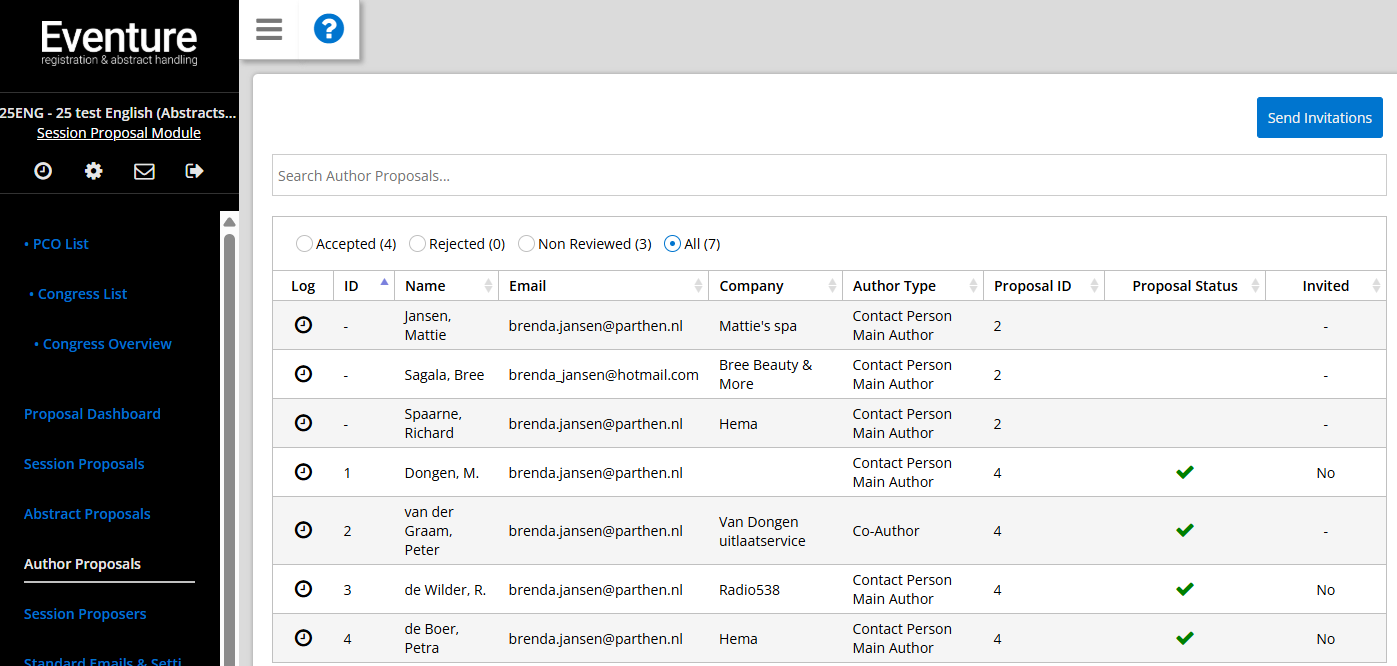Screen dimensions: 1397x666
Task: Open log clock icon for Jansen, Mattie
Action: [x=303, y=325]
